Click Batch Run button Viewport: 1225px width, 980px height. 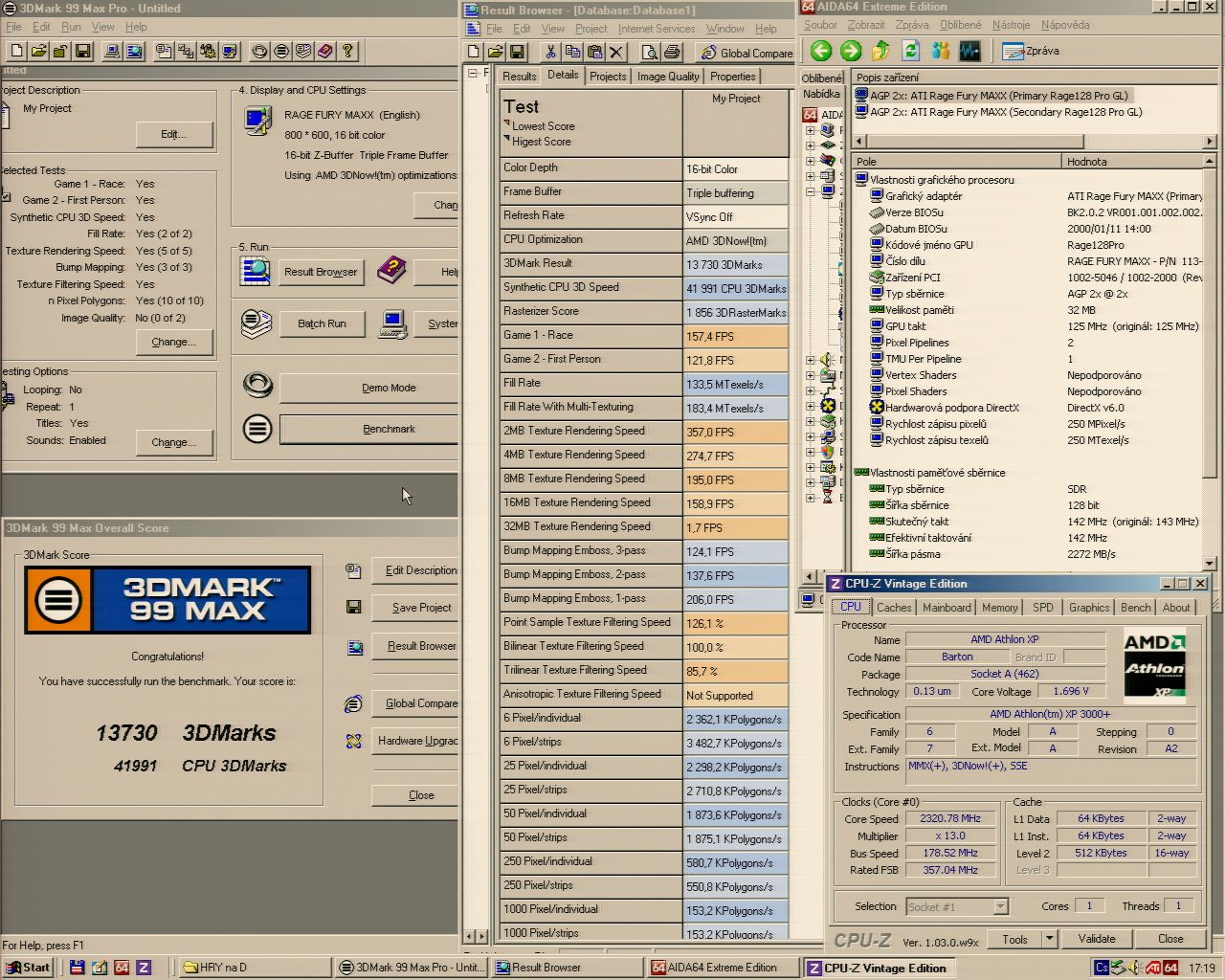click(x=322, y=323)
